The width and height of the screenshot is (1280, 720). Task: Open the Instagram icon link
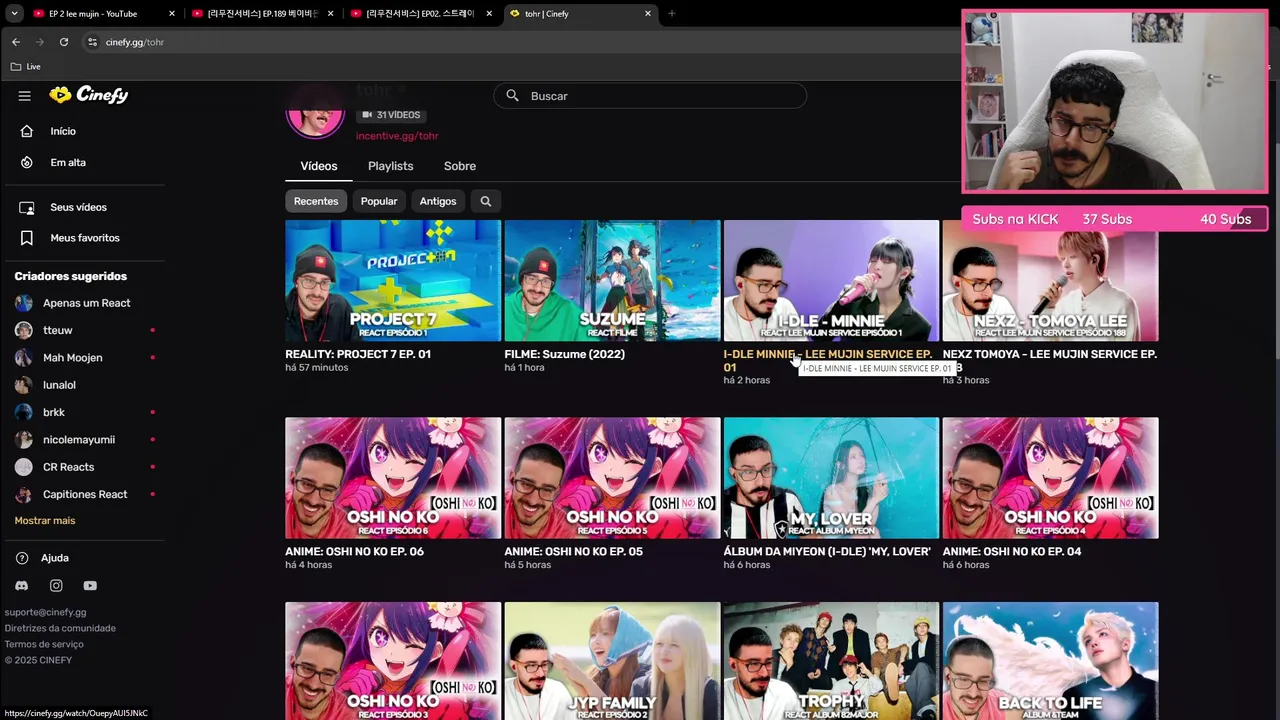pos(56,586)
